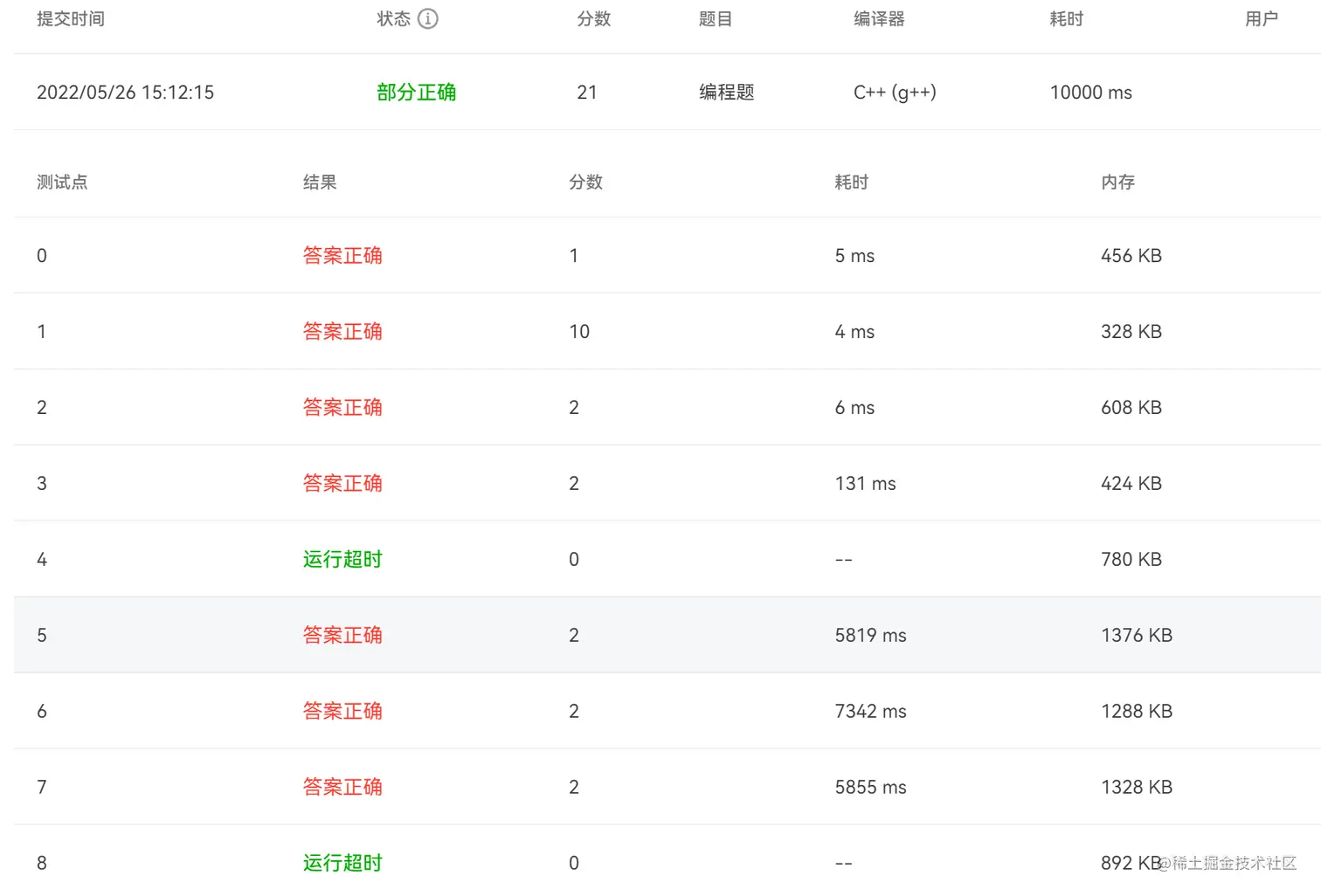Click the info icon next to 状态

[427, 18]
